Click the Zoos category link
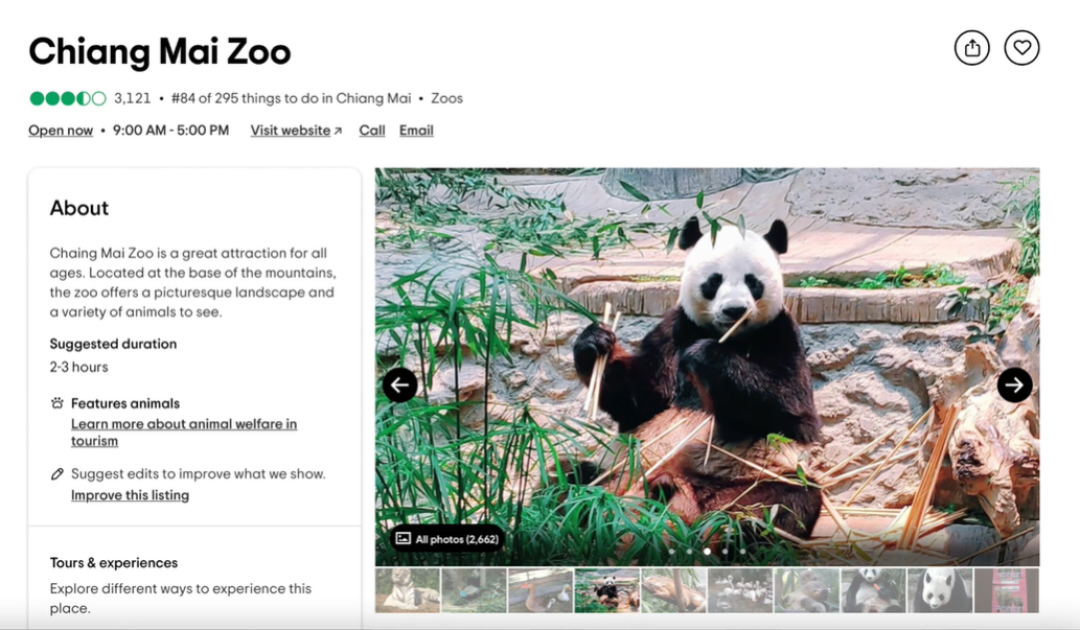1080x630 pixels. 447,98
